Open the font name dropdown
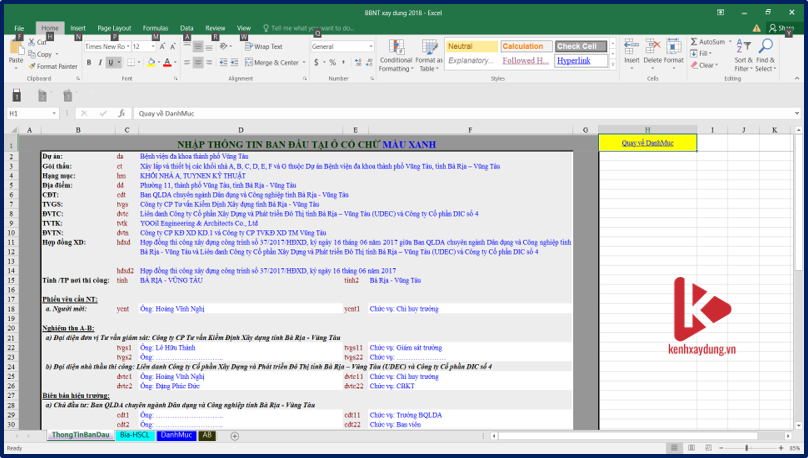The height and width of the screenshot is (458, 808). [x=126, y=46]
